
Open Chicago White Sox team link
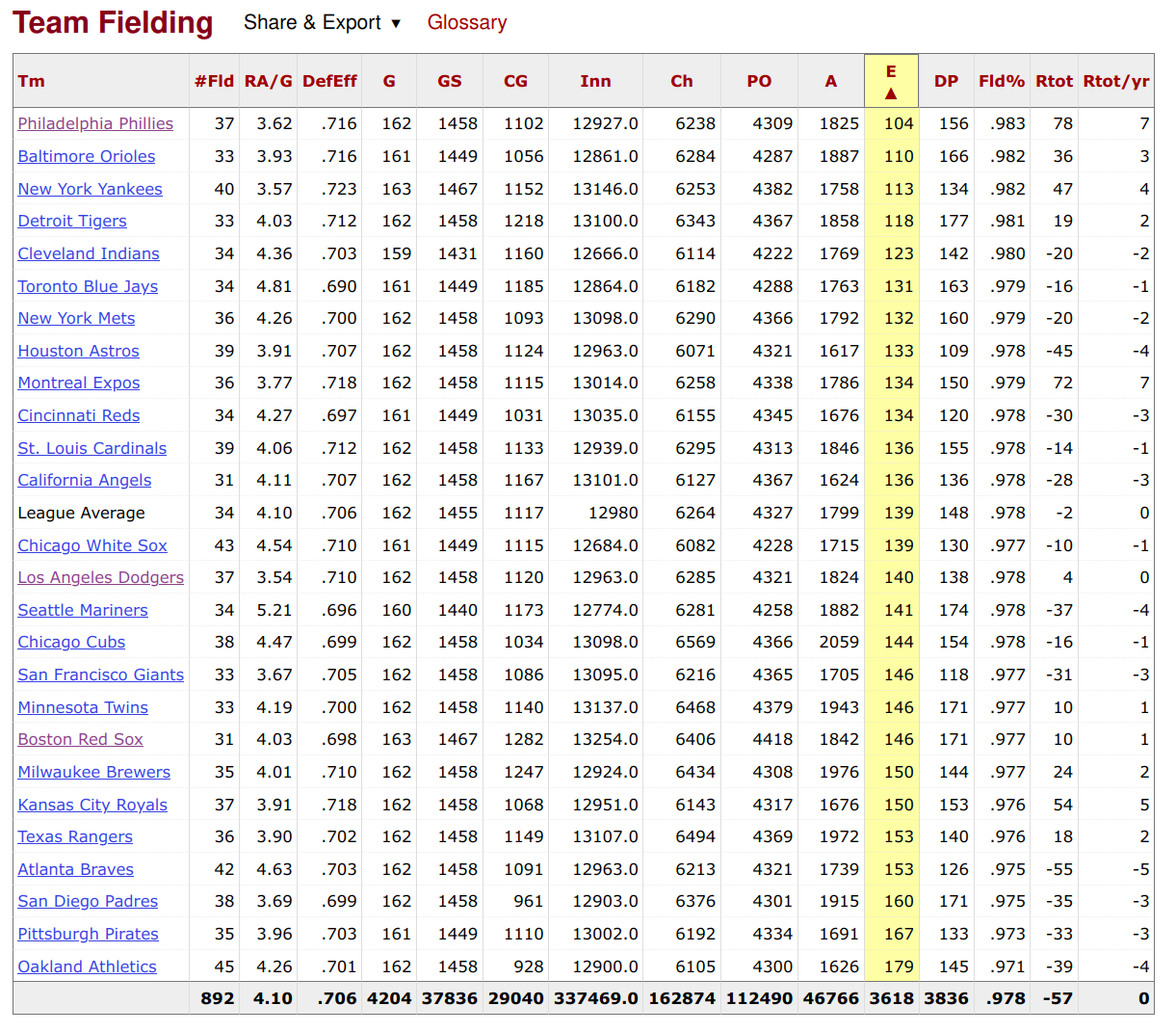(x=92, y=545)
